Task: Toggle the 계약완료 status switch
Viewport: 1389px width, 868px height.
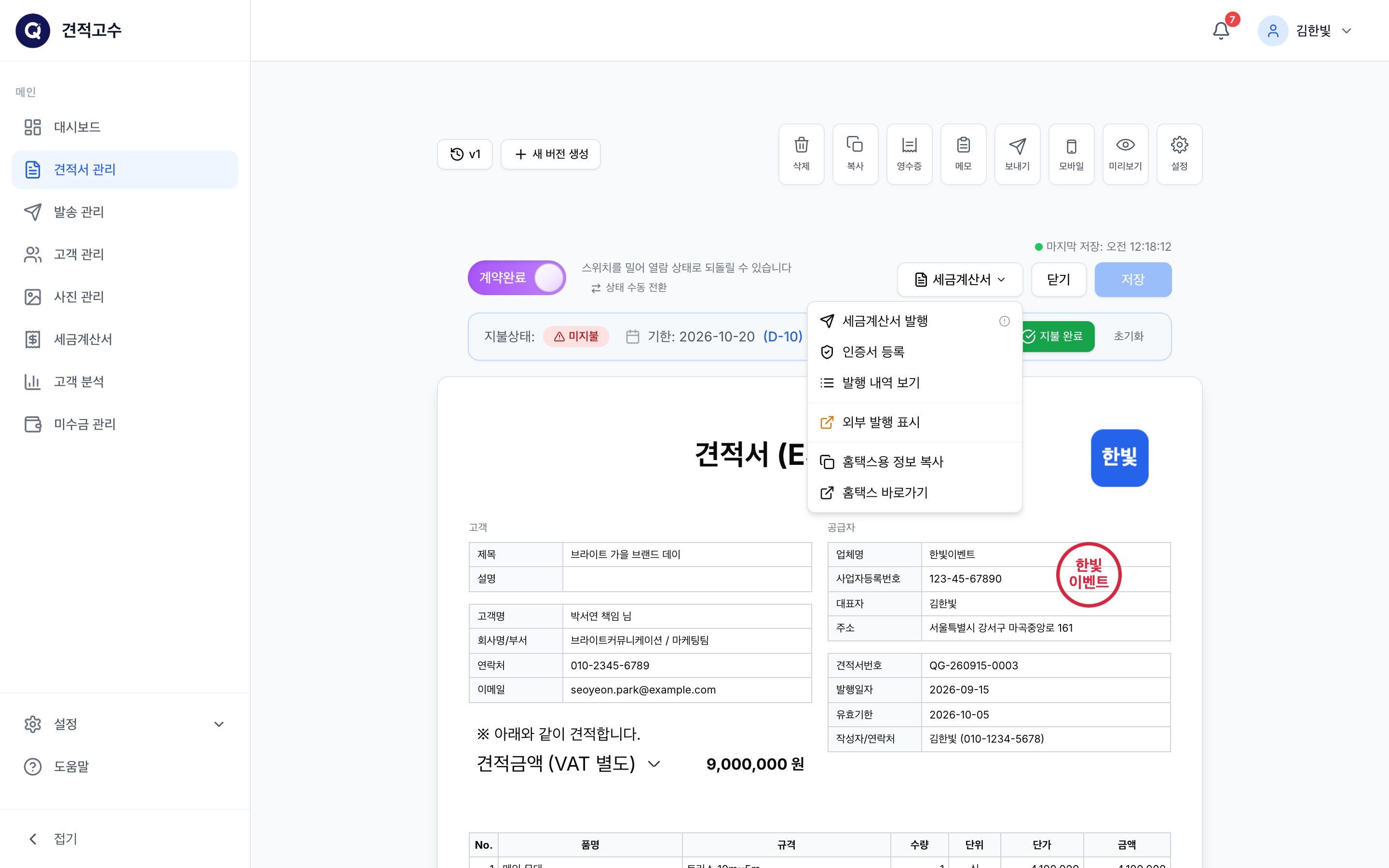Action: click(517, 278)
